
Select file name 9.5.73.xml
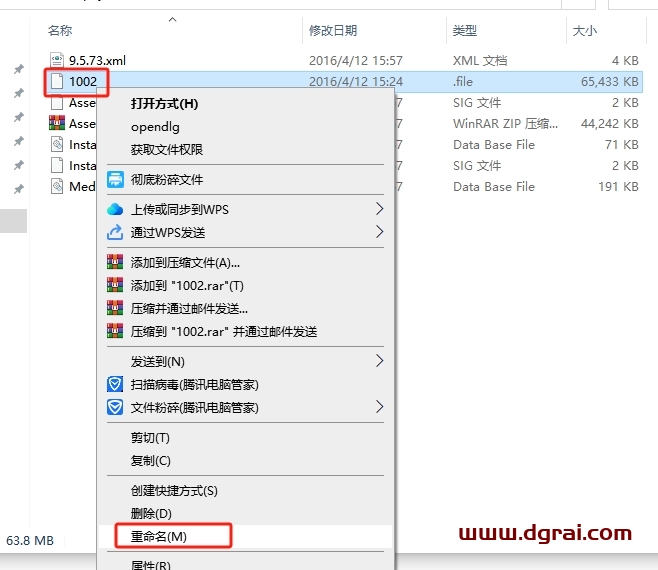pos(97,60)
